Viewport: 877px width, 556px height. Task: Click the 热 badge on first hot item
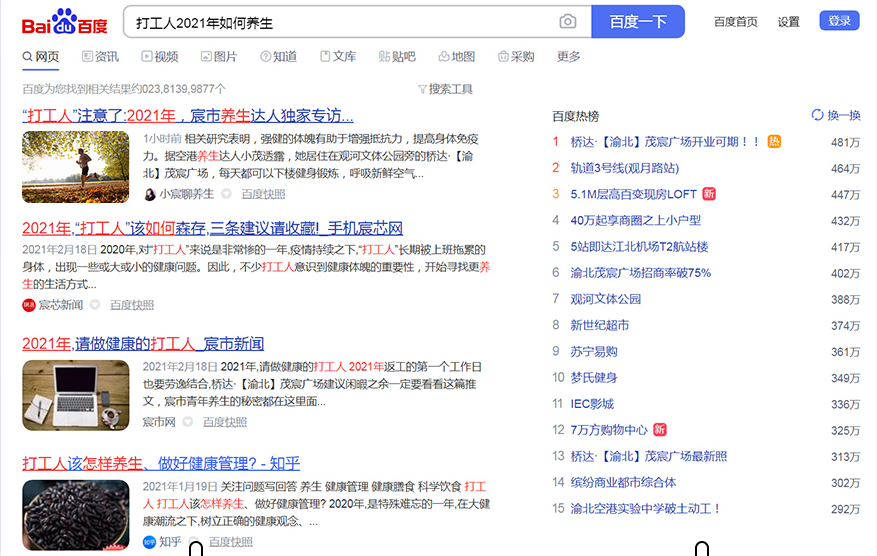coord(774,142)
